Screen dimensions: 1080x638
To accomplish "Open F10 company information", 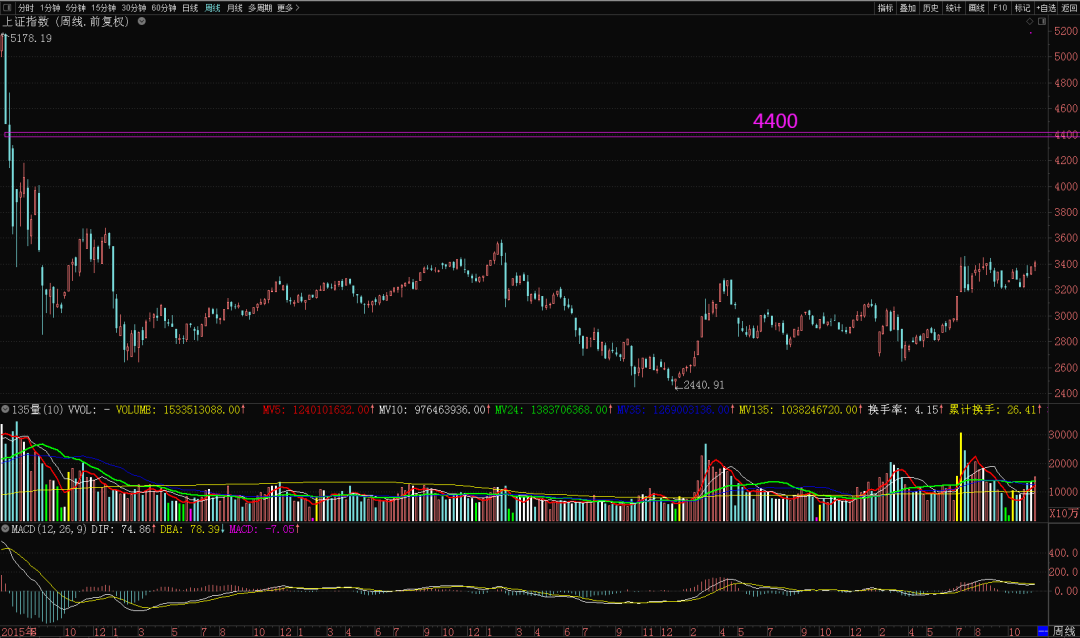I will [x=1000, y=8].
